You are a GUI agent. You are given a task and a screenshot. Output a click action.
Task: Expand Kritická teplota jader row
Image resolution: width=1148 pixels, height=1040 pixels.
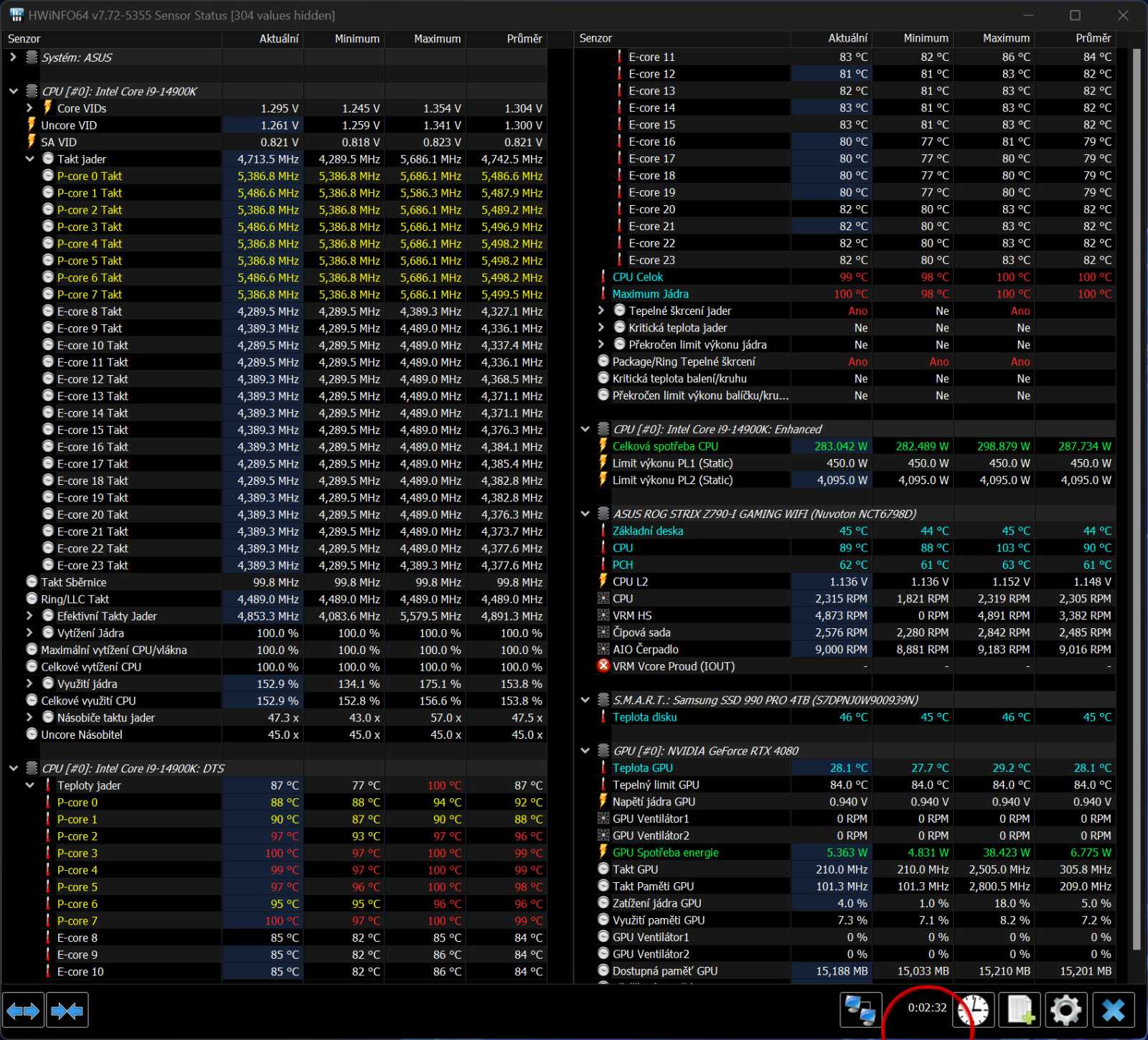[x=601, y=328]
